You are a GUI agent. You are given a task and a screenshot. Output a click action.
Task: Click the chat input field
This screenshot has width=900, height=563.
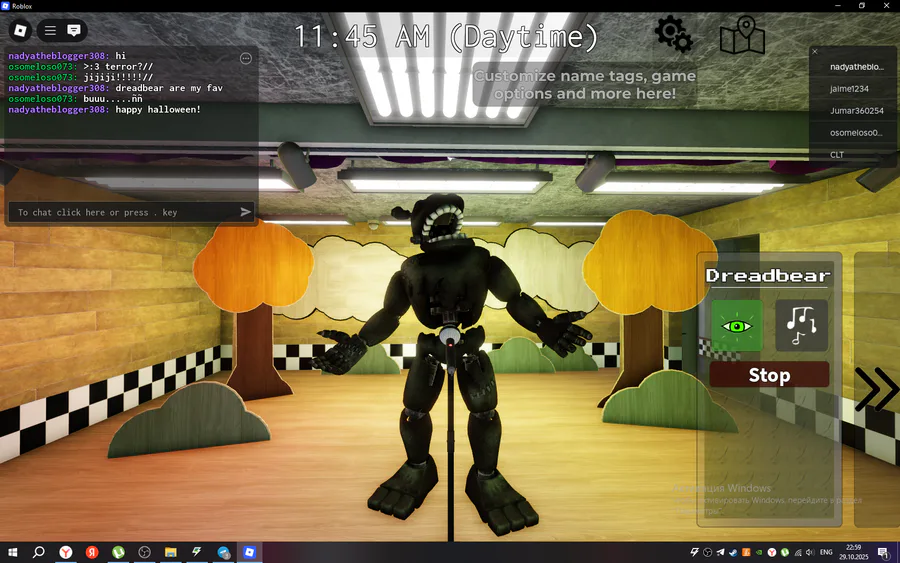point(131,212)
